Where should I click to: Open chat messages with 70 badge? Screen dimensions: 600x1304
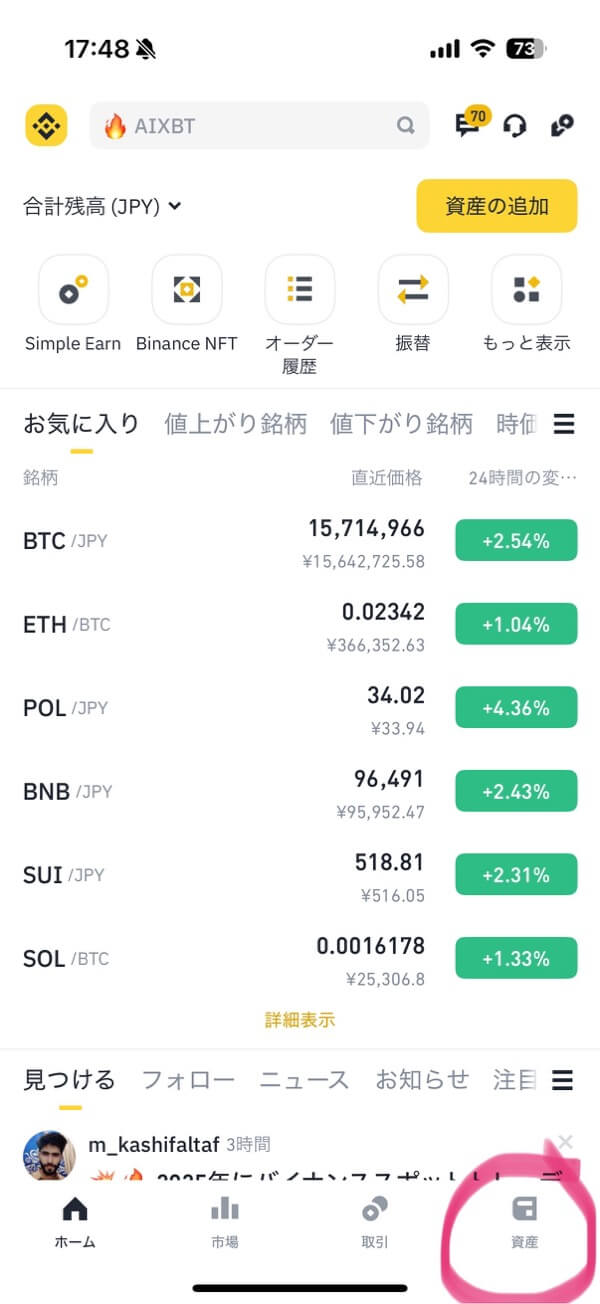tap(468, 125)
